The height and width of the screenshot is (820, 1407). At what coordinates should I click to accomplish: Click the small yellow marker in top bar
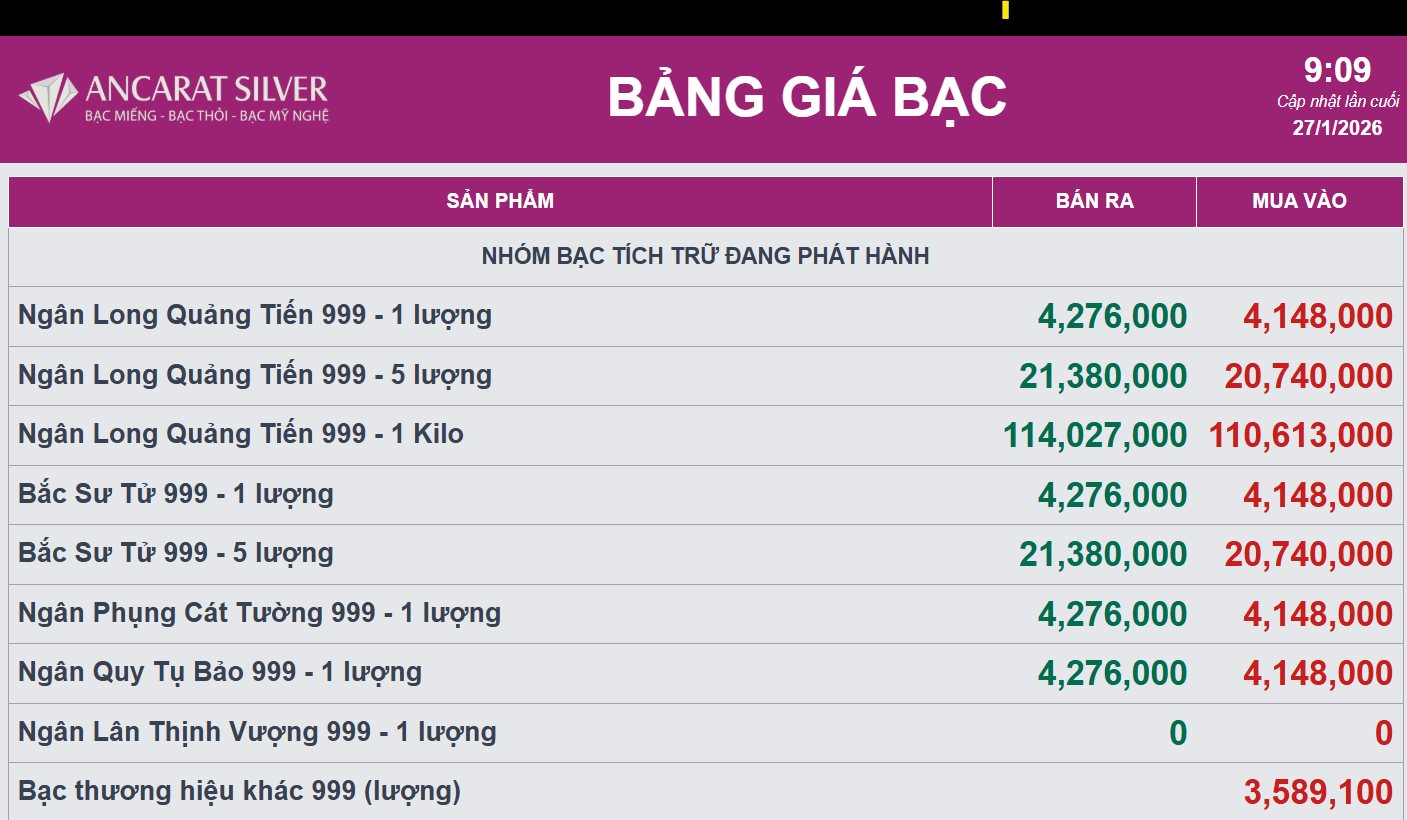[1005, 10]
